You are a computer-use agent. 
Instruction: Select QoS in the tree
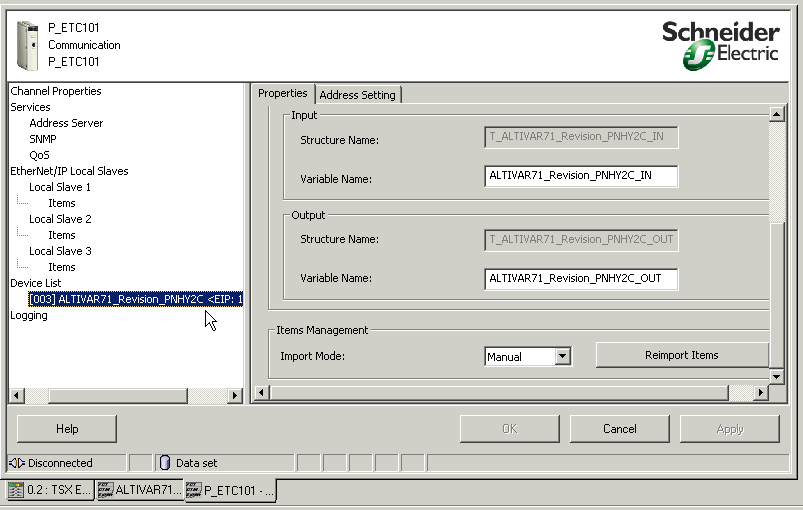click(x=39, y=155)
